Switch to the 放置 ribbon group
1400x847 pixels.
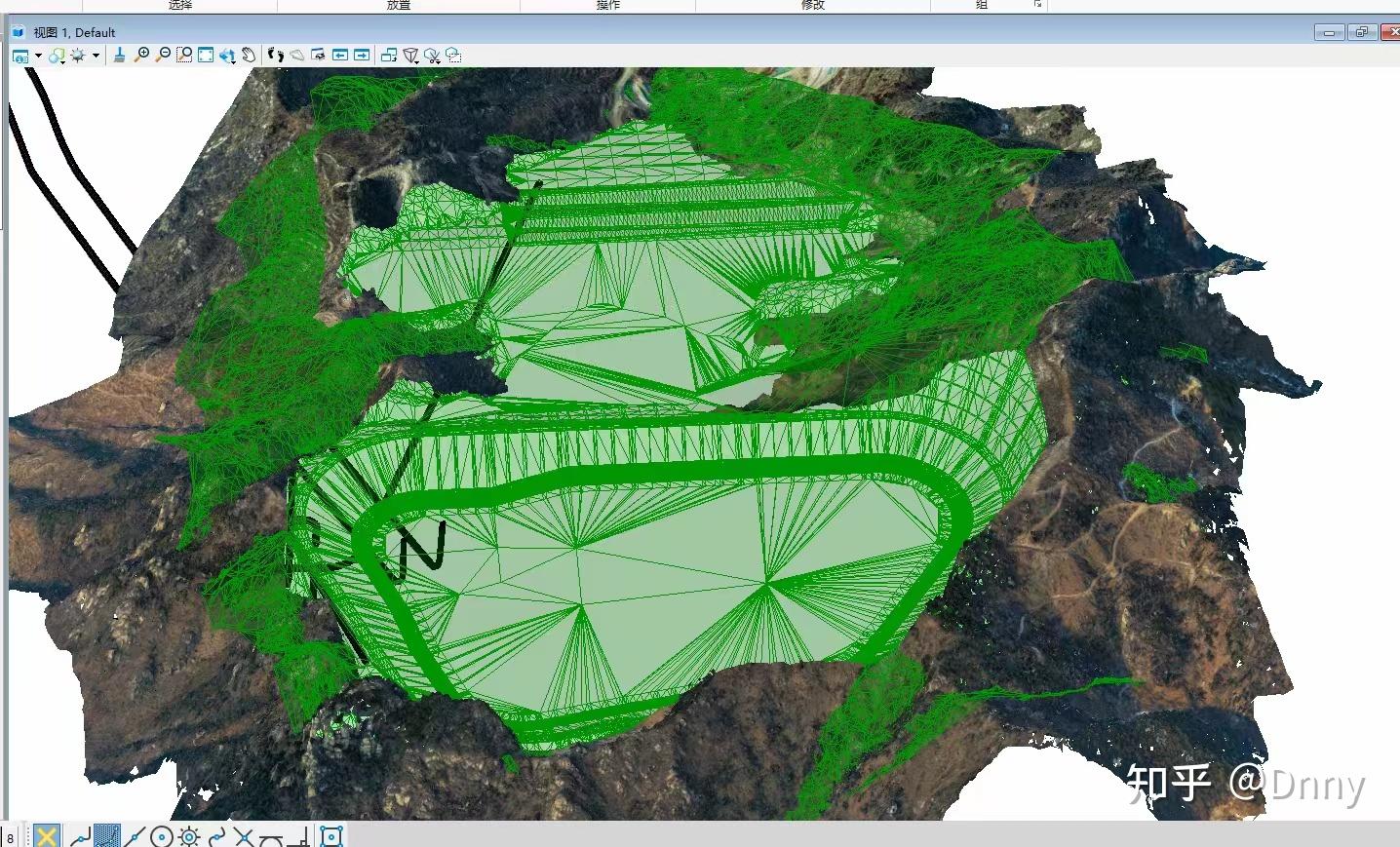pos(396,6)
